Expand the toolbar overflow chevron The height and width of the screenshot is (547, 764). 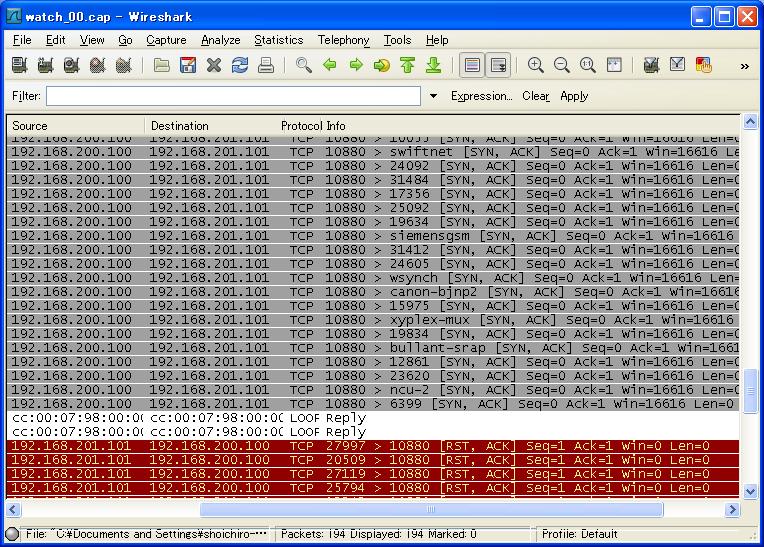(x=745, y=66)
